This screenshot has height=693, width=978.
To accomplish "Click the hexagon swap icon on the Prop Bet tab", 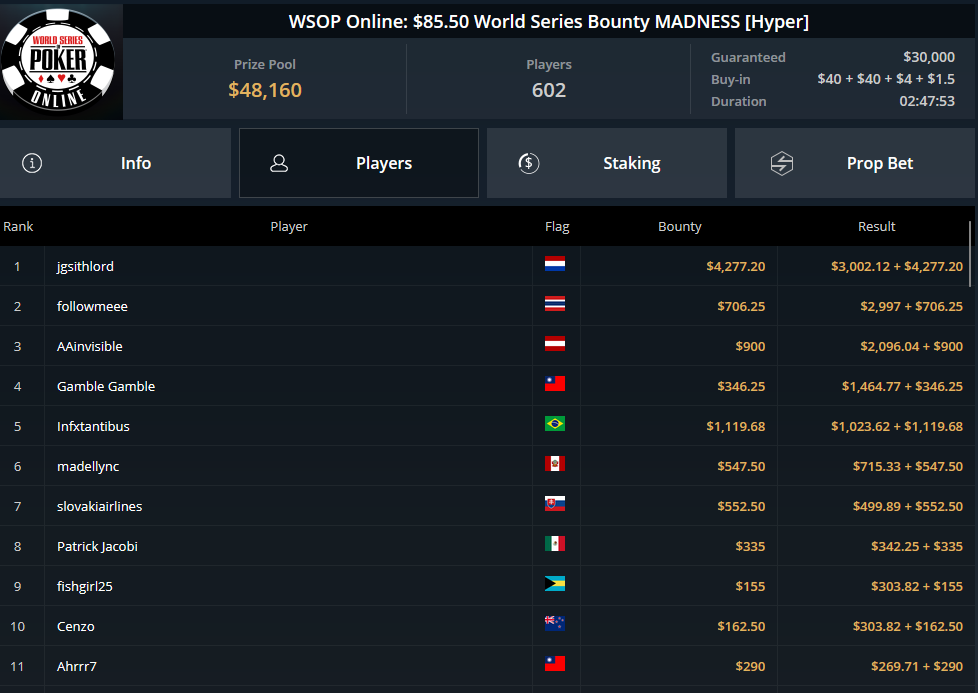I will 782,163.
